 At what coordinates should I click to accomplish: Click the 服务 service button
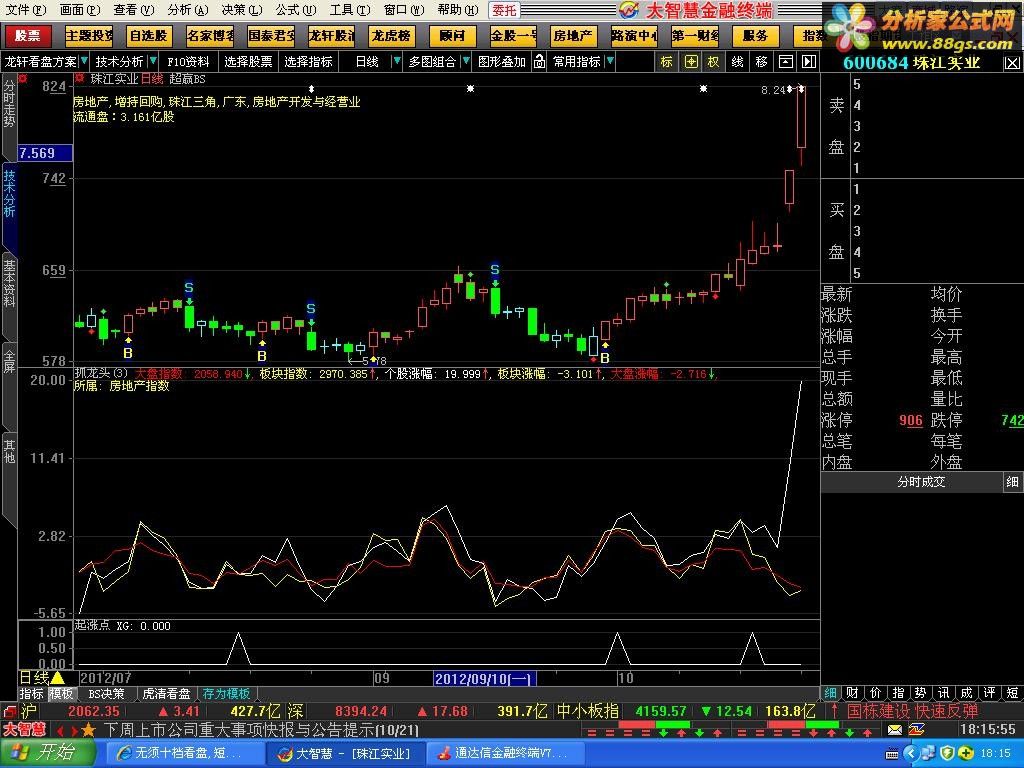tap(756, 35)
